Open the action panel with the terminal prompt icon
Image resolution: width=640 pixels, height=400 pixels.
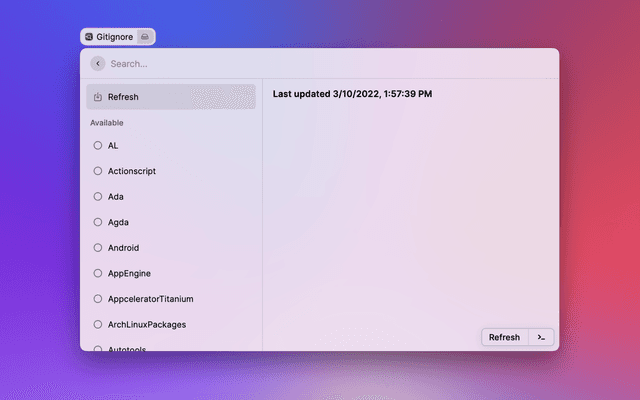pyautogui.click(x=541, y=337)
